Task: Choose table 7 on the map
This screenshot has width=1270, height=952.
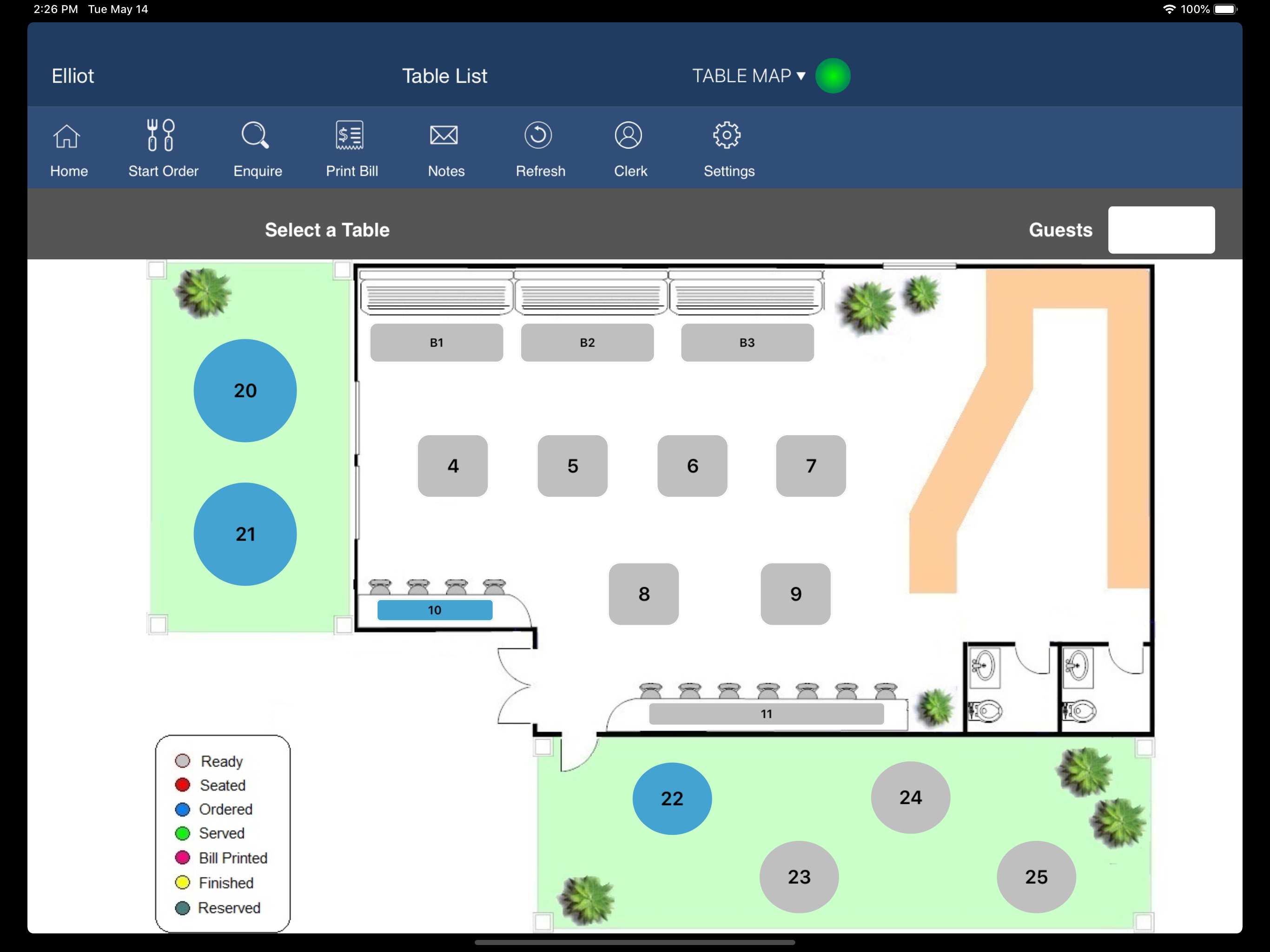Action: pyautogui.click(x=811, y=466)
